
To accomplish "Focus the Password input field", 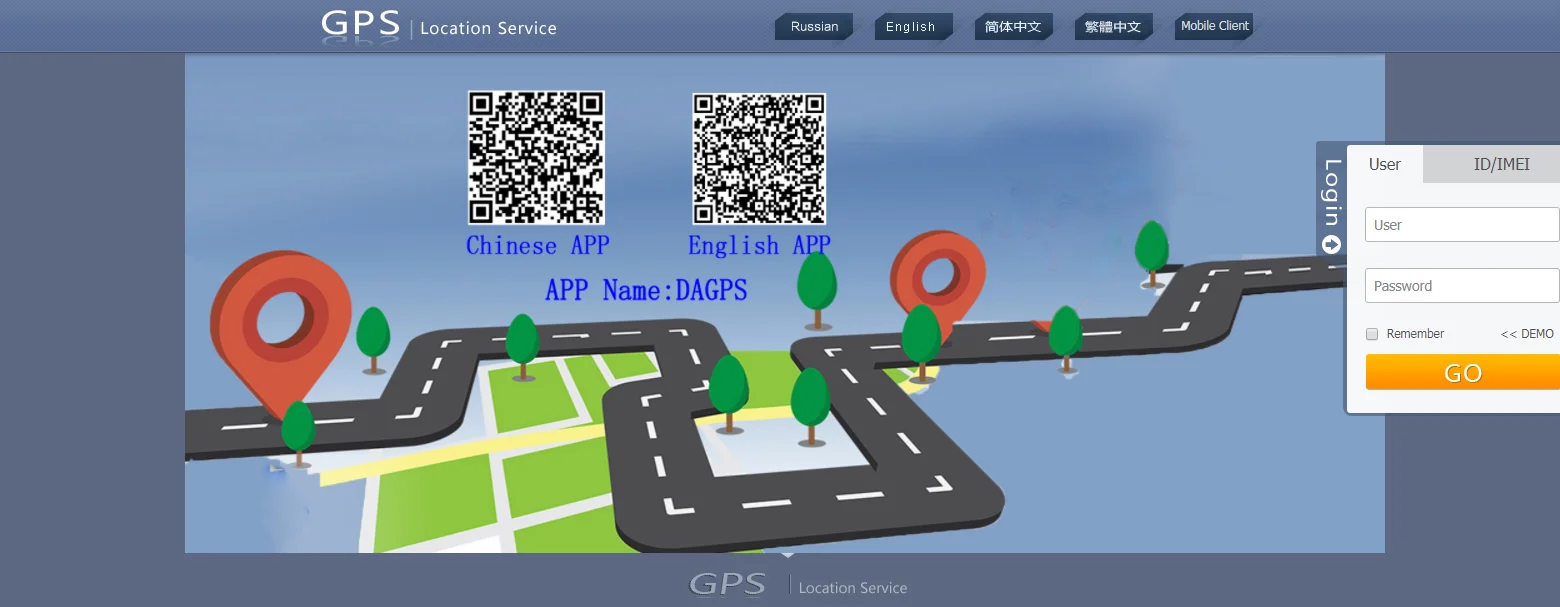I will pos(1462,286).
